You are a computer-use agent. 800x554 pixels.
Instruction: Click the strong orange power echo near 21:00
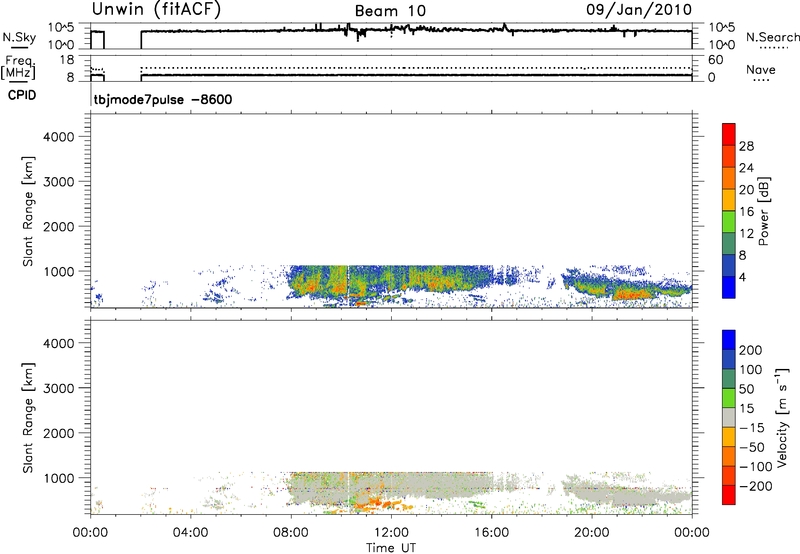(x=632, y=294)
